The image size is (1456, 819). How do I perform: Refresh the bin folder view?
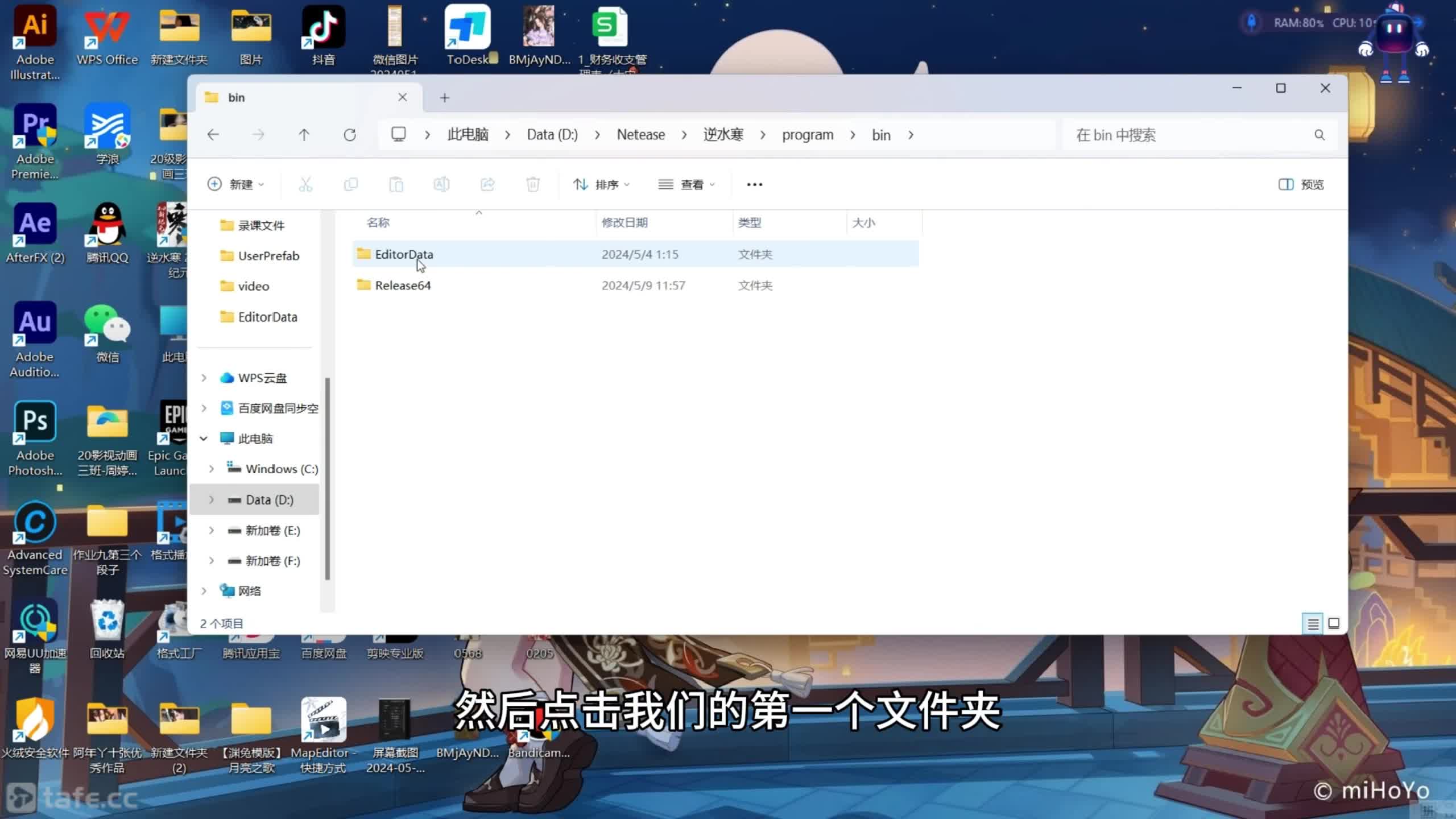click(350, 135)
